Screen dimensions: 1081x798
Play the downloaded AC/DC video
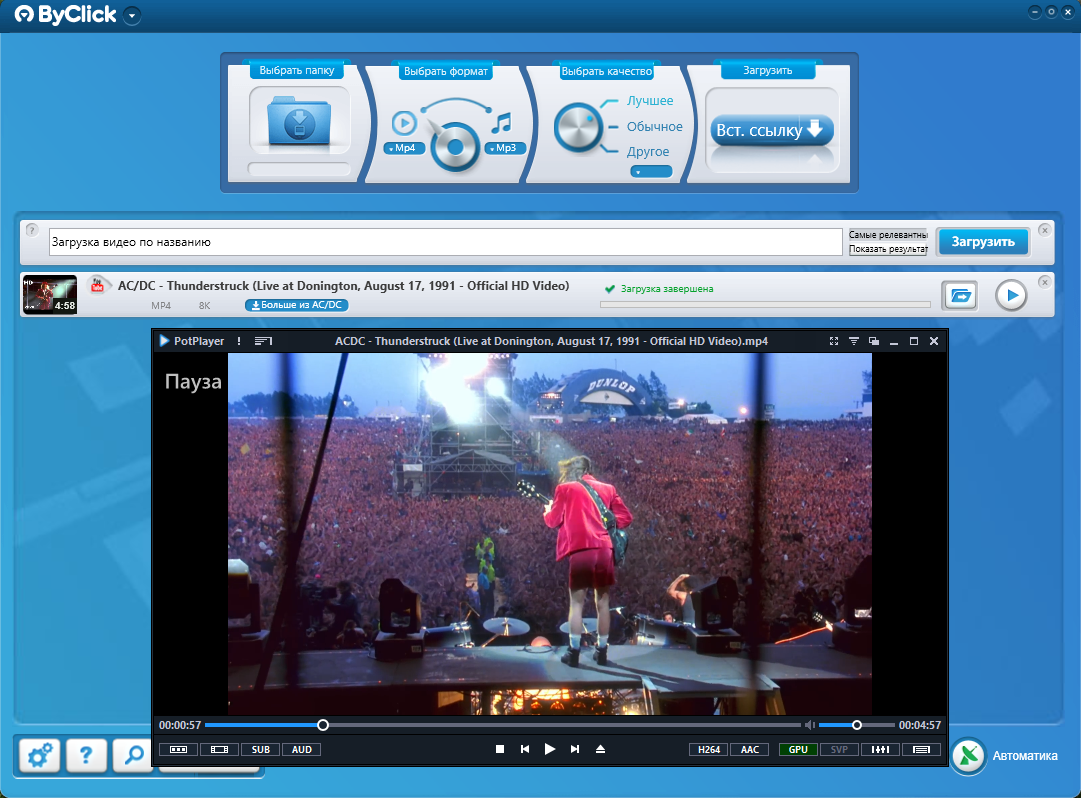1011,296
